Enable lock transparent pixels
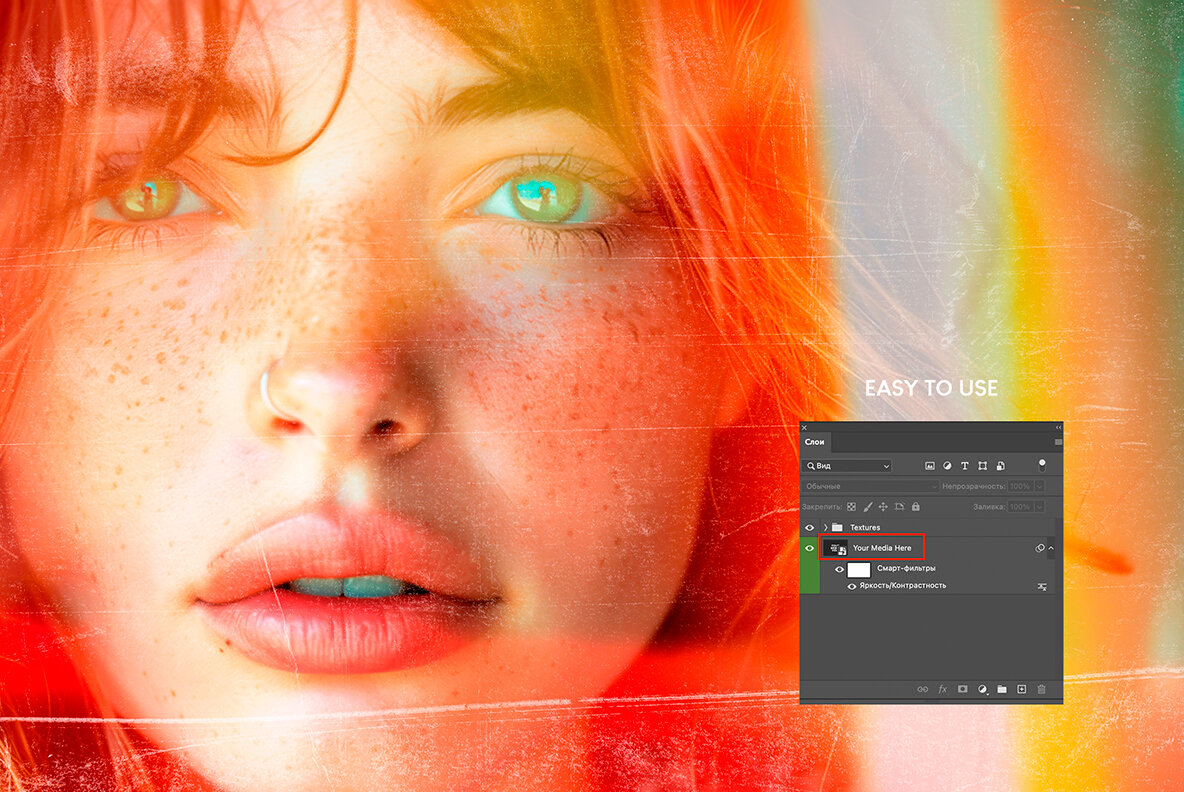Screen dimensions: 1184x792 (851, 506)
